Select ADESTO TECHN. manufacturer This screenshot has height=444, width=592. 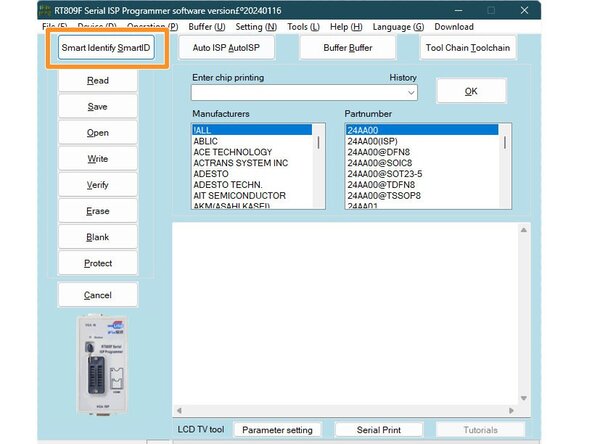[252, 185]
